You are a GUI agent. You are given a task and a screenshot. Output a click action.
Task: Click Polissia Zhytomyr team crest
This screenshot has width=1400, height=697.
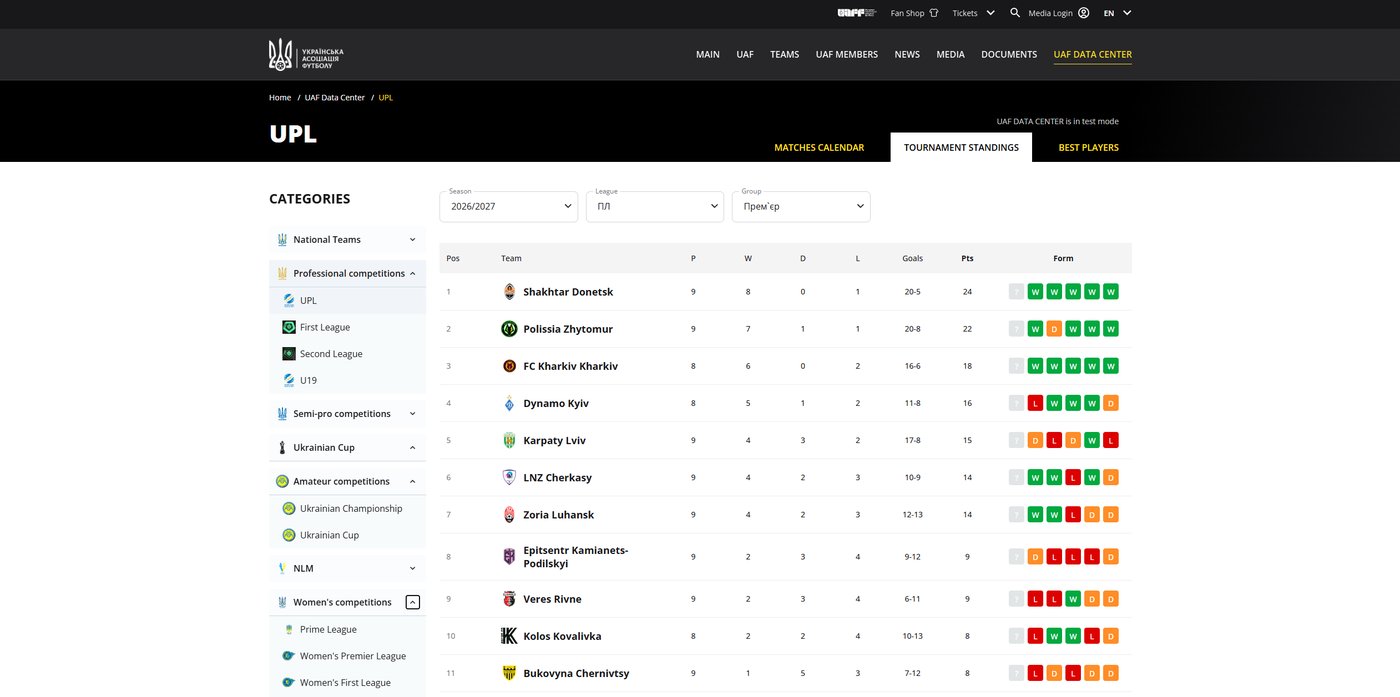pos(510,329)
